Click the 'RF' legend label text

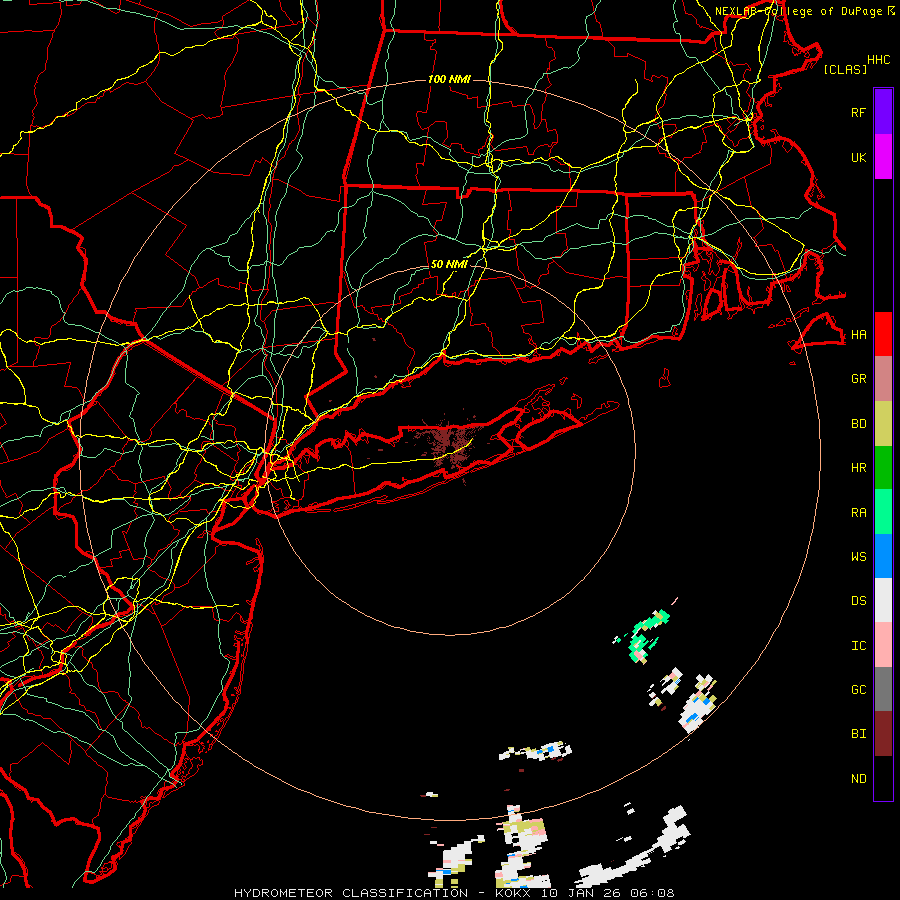(858, 112)
